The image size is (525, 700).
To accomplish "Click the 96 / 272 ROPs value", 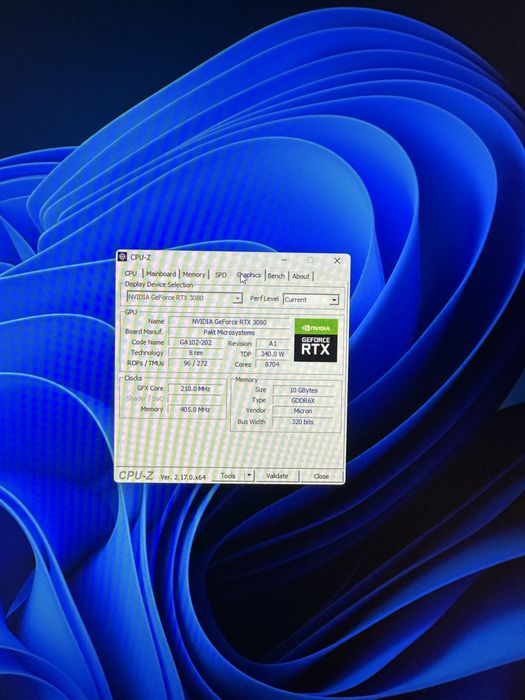I will pyautogui.click(x=196, y=363).
